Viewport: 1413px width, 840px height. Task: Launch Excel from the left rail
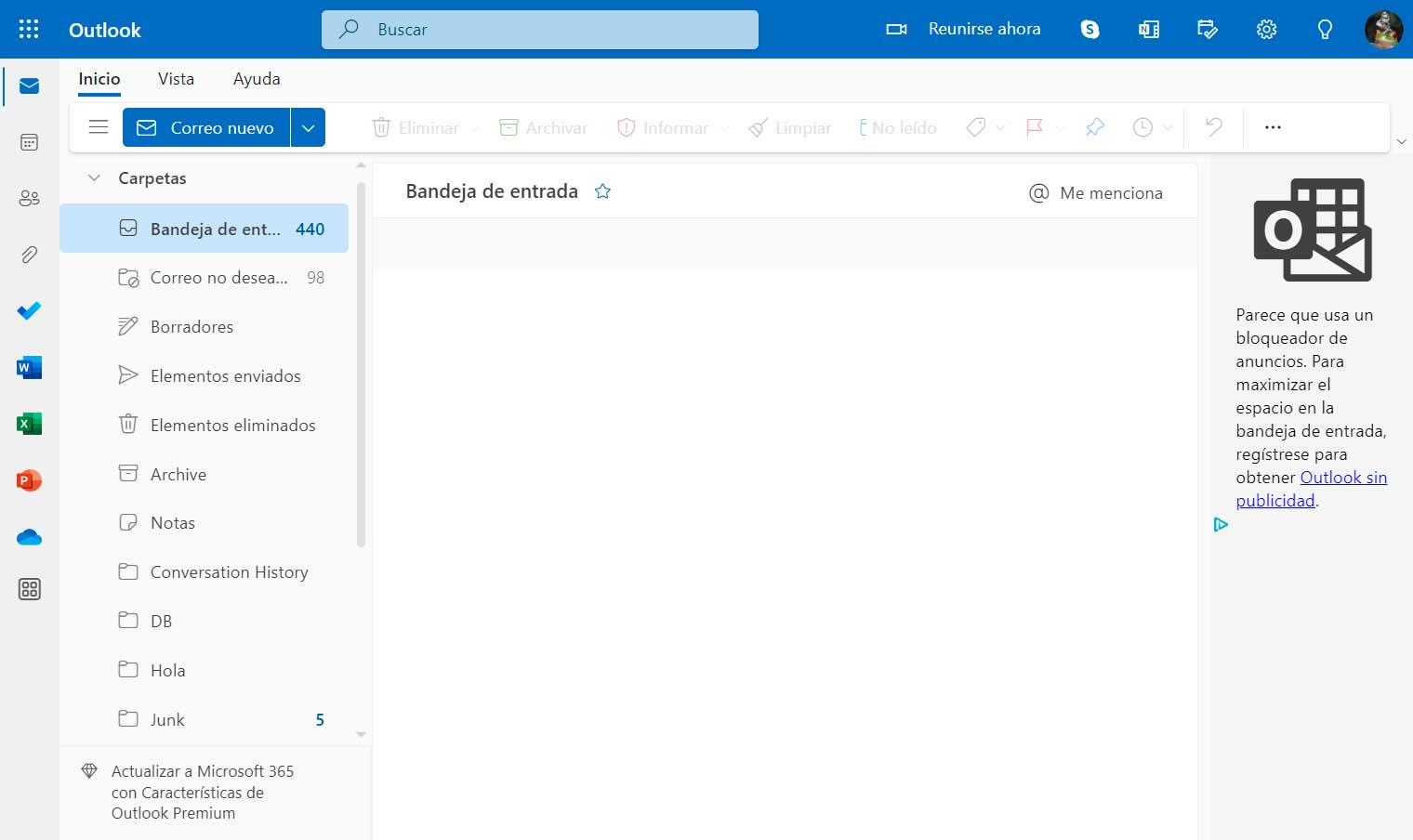(29, 424)
